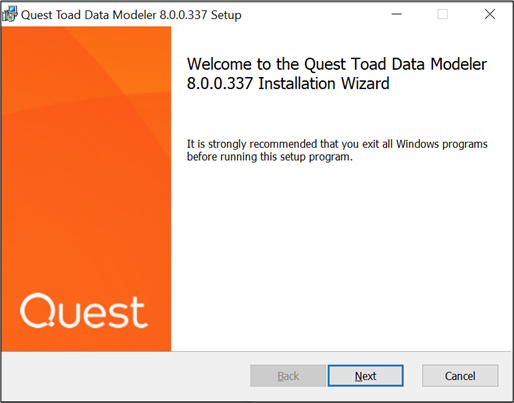Click empty title bar space beside the minimize icon
This screenshot has width=514, height=403.
(317, 15)
